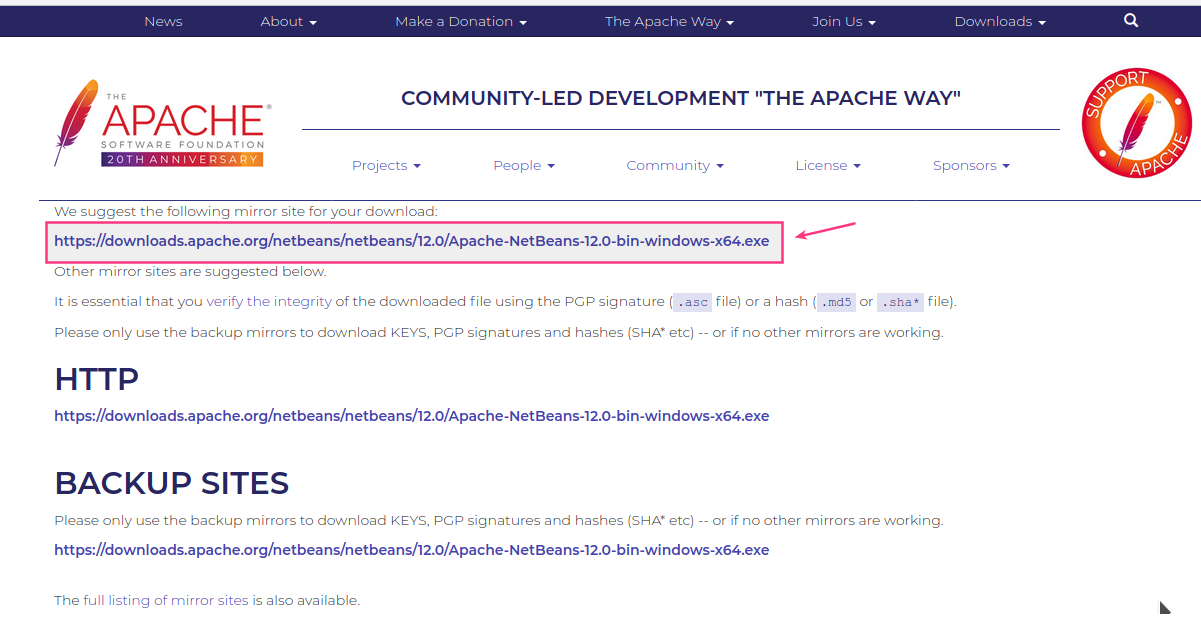
Task: Select the .md5 hash label
Action: [835, 301]
